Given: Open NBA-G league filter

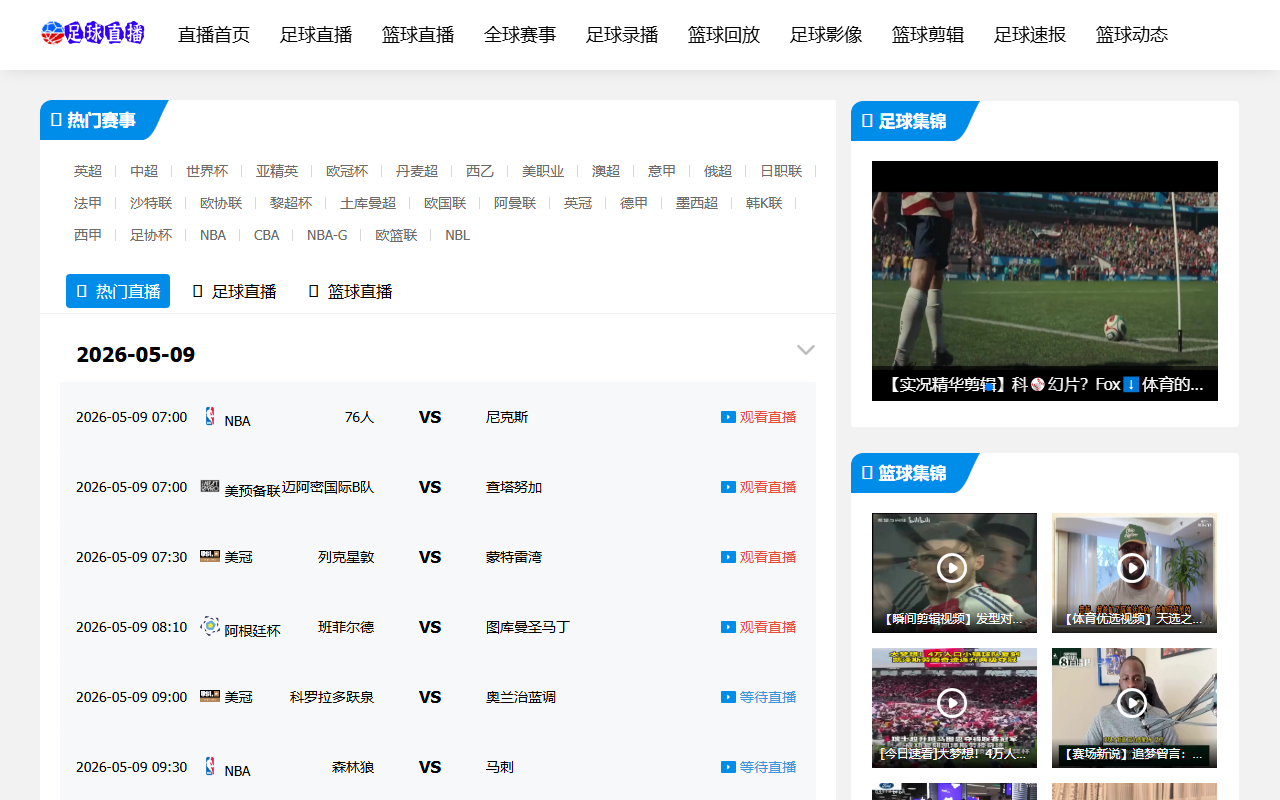Looking at the screenshot, I should (x=327, y=235).
